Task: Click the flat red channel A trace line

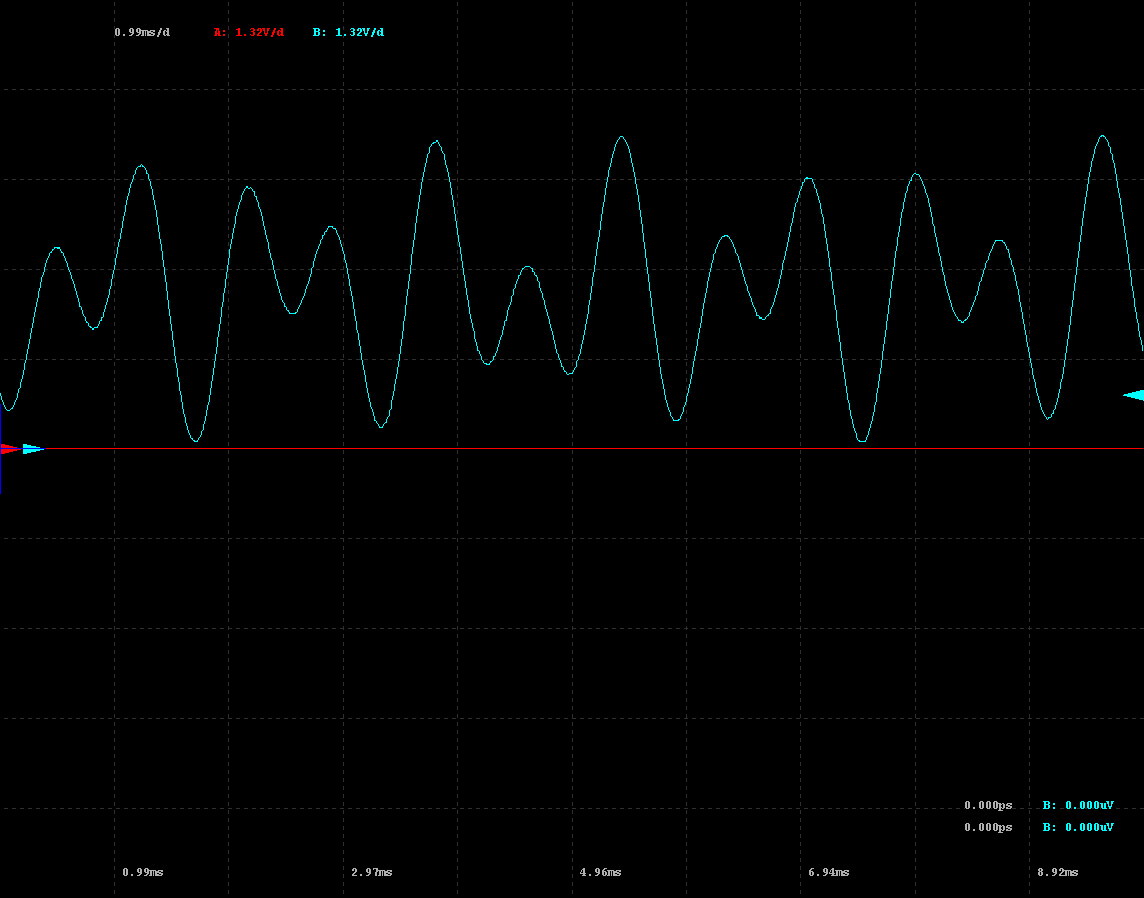Action: click(x=600, y=449)
